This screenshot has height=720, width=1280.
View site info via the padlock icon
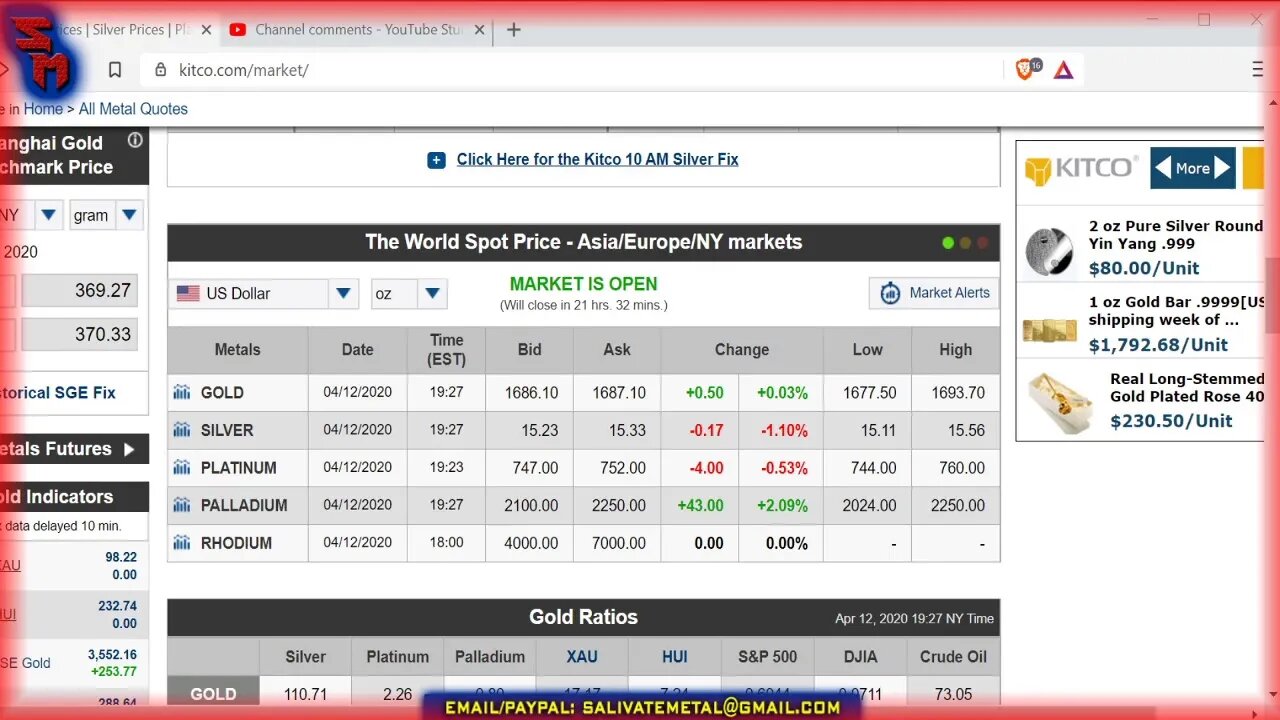click(x=161, y=70)
